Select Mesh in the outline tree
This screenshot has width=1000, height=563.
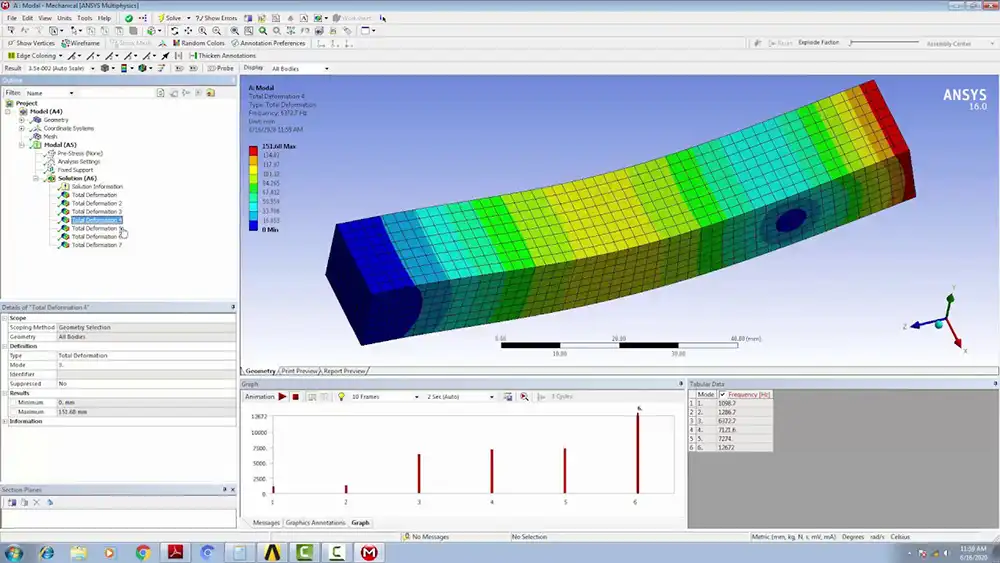(50, 136)
